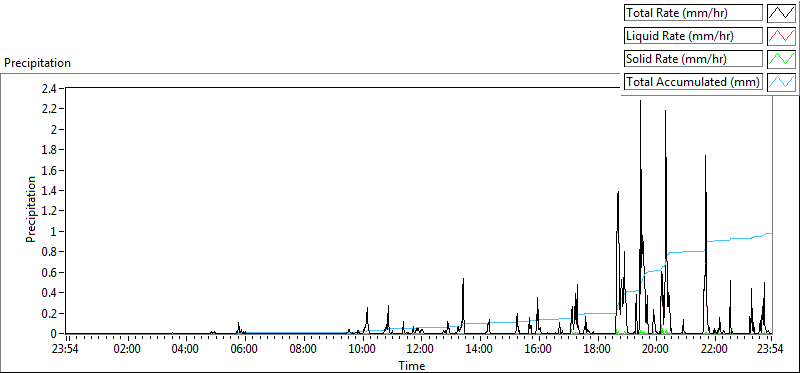Viewport: 800px width, 373px height.
Task: Select the Liquid Rate (mm/hr) legend label
Action: click(x=693, y=36)
